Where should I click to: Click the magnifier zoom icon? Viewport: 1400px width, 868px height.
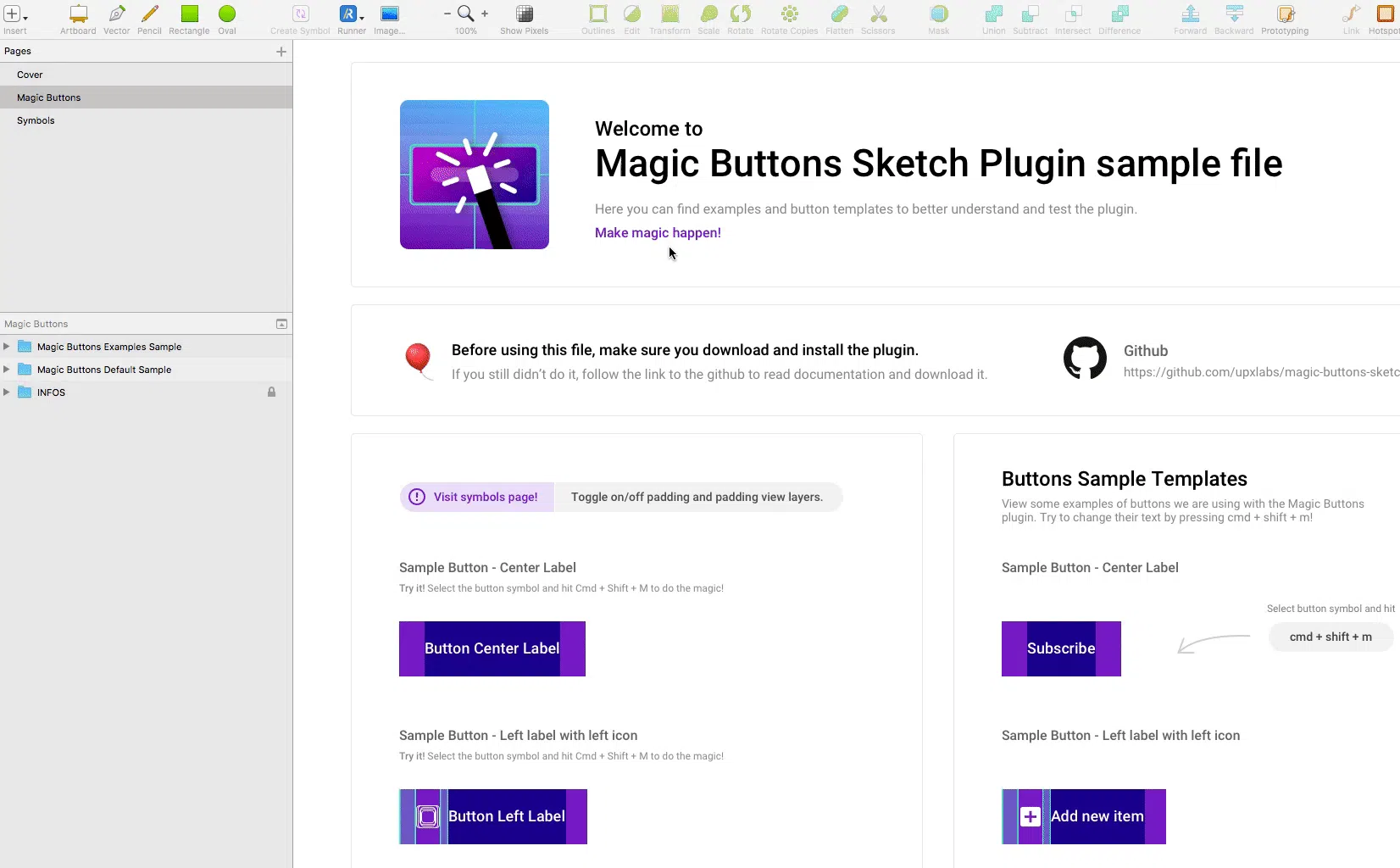465,14
